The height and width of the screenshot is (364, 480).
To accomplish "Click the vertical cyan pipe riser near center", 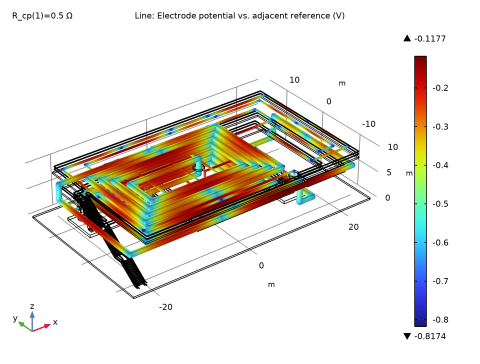I will 199,166.
